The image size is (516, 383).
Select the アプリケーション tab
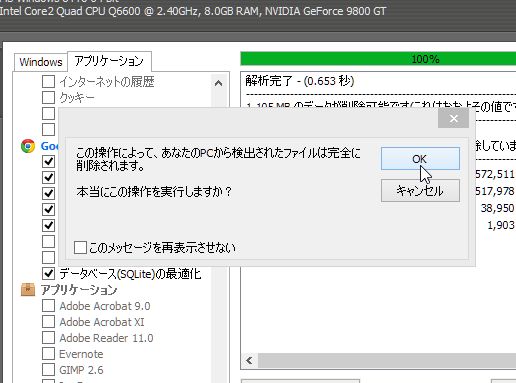109,61
